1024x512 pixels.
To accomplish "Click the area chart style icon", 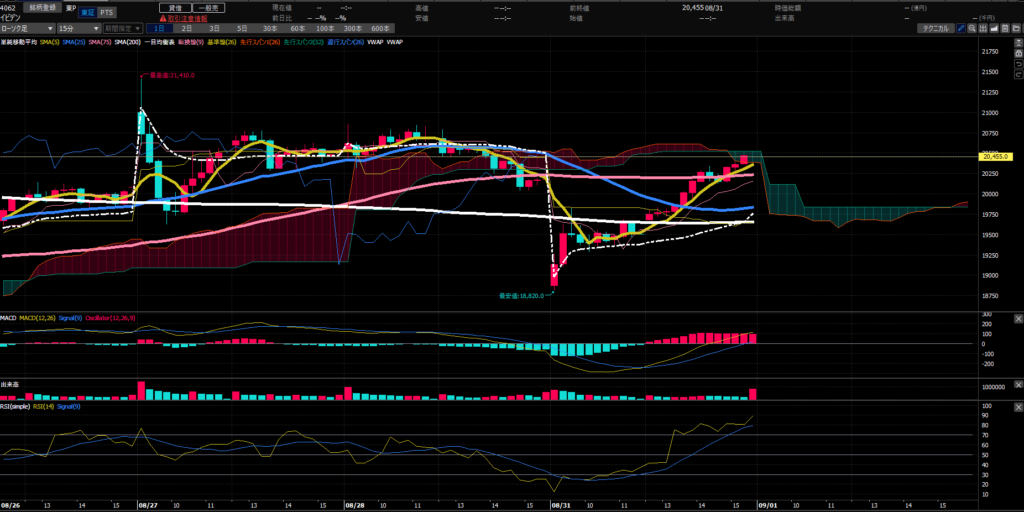I will 994,28.
